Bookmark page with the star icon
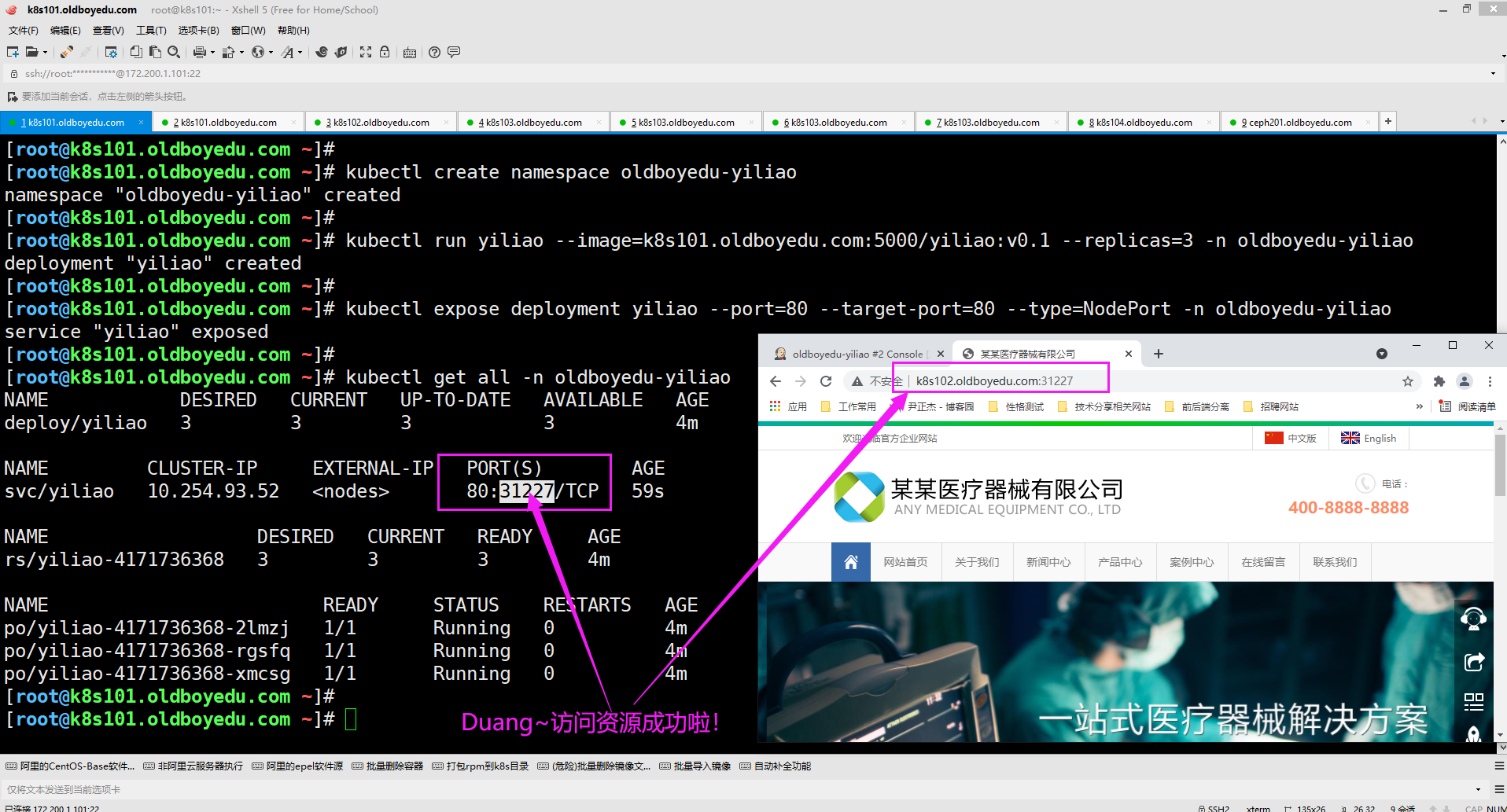This screenshot has width=1507, height=812. 1407,381
